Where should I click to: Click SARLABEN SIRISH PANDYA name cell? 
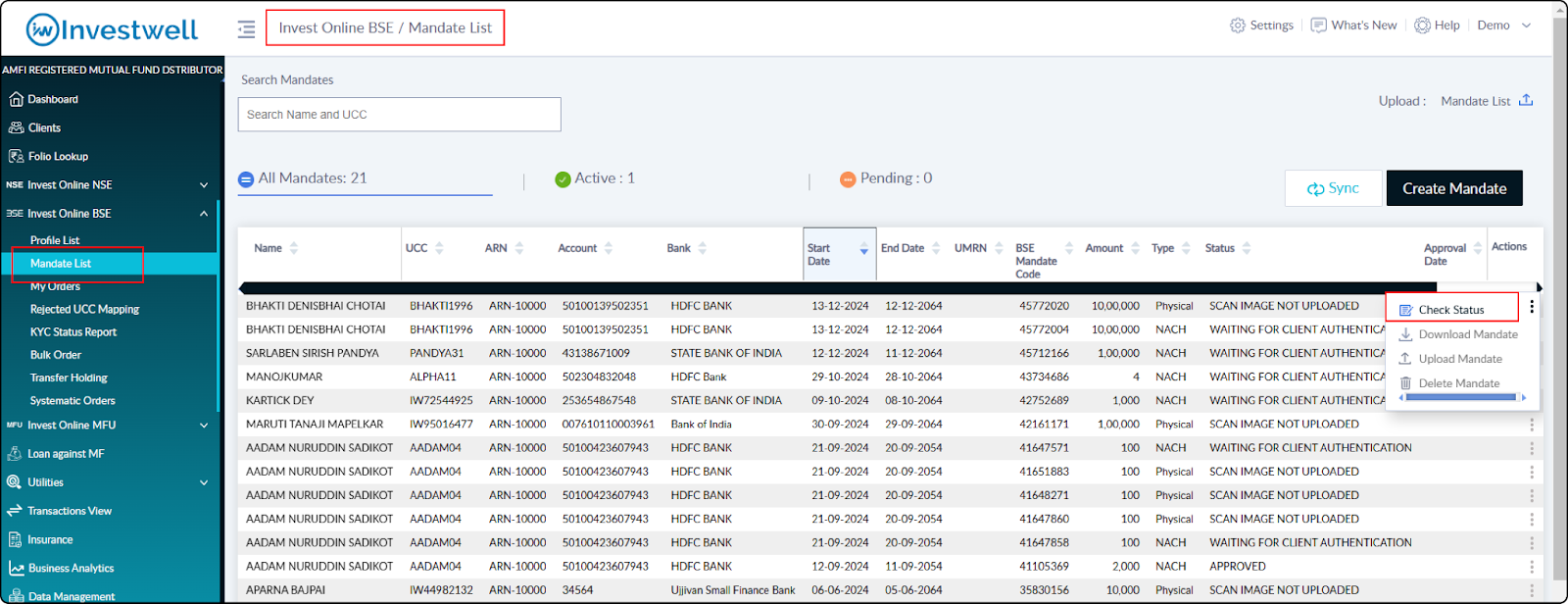click(x=312, y=353)
